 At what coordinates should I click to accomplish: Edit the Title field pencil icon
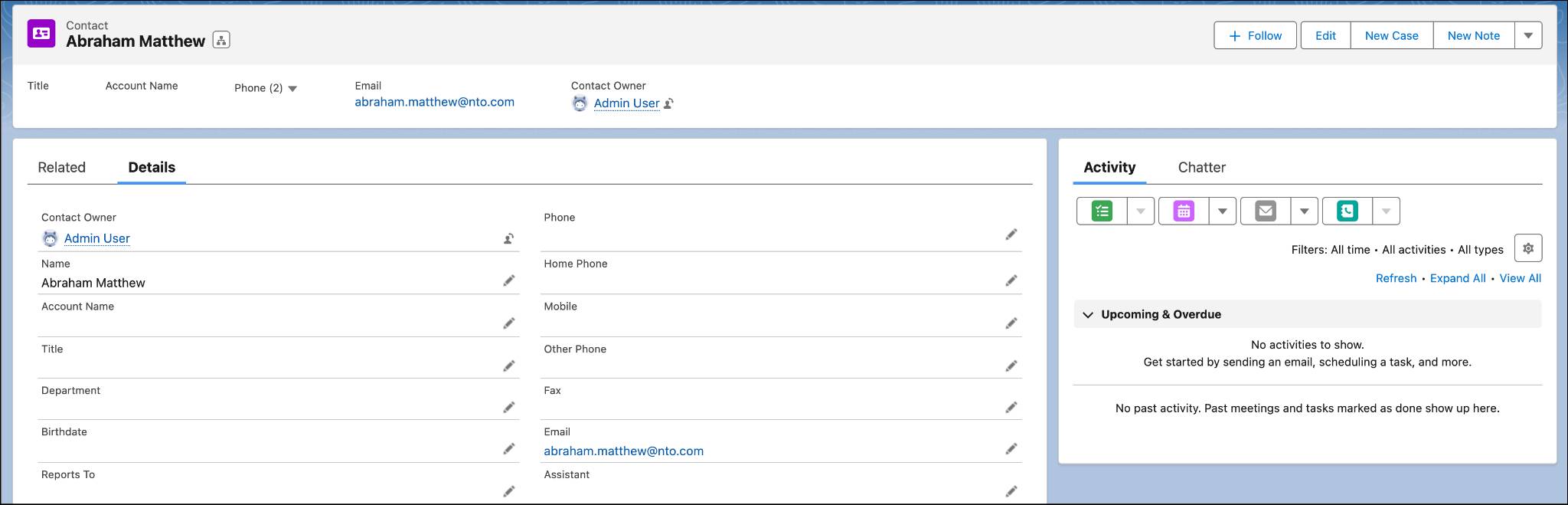click(508, 366)
